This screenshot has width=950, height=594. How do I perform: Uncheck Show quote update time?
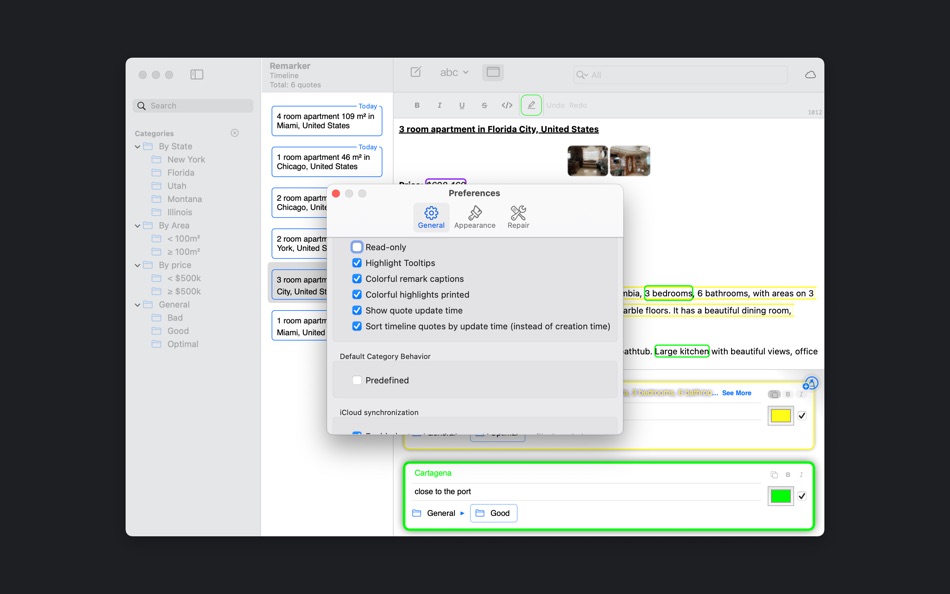pos(357,310)
